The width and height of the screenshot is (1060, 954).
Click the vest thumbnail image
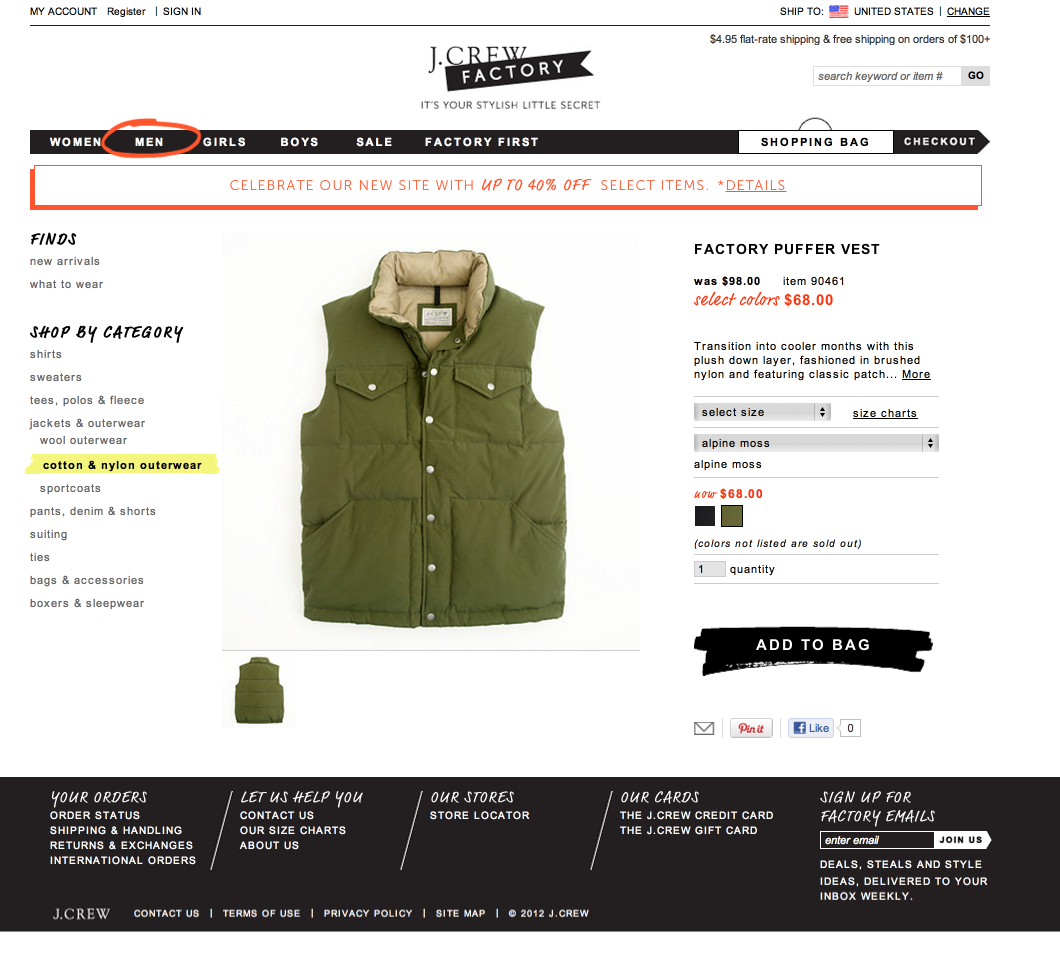point(259,690)
